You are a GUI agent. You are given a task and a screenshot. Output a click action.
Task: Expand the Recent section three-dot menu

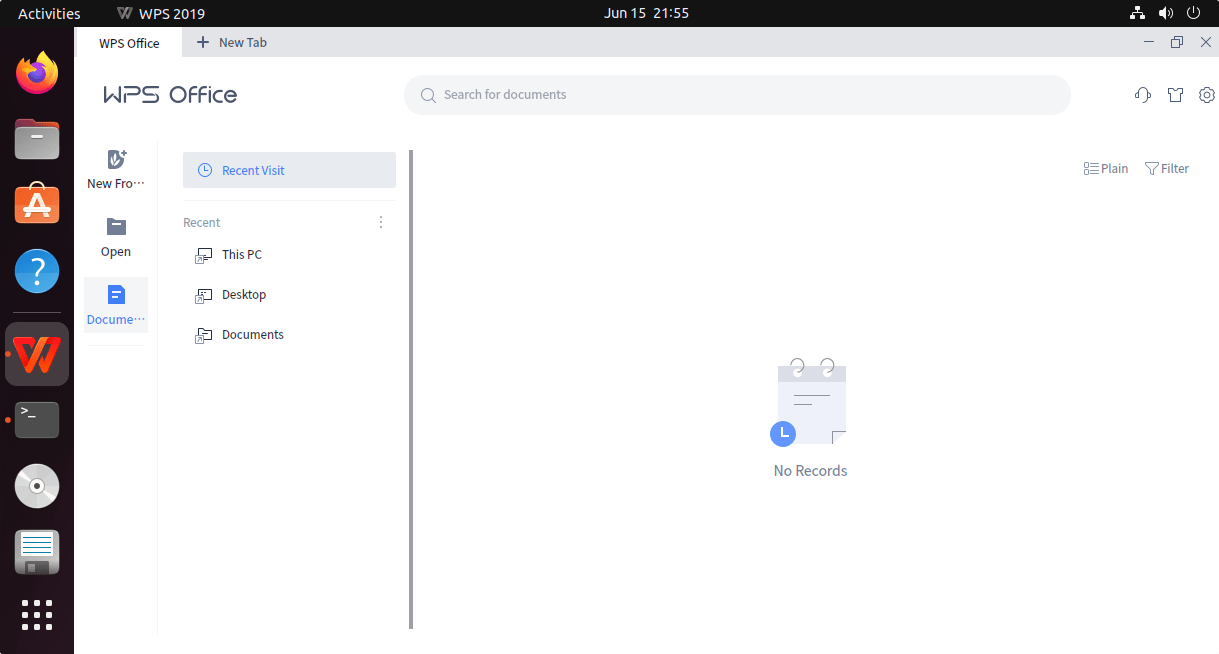381,222
